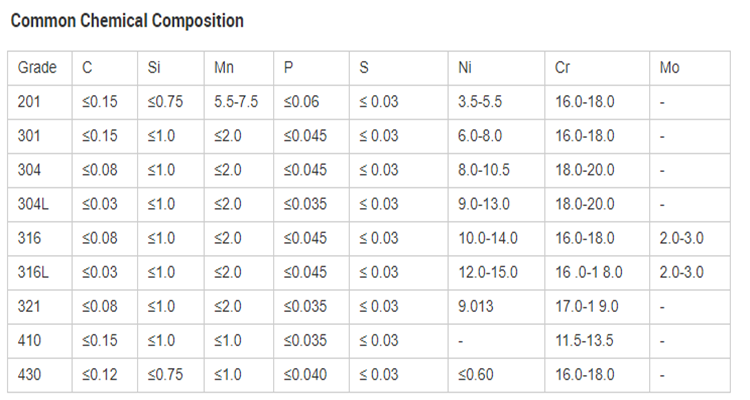Click the Cr column header
The height and width of the screenshot is (400, 750).
coord(563,68)
